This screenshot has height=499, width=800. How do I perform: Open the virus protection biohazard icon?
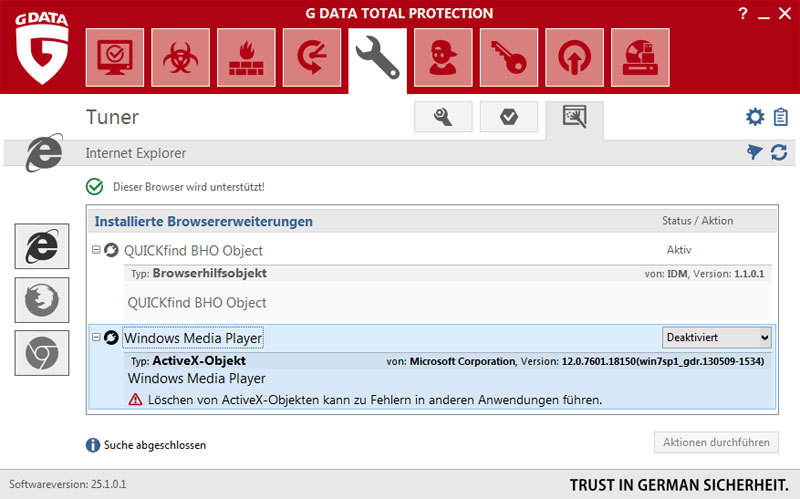181,58
